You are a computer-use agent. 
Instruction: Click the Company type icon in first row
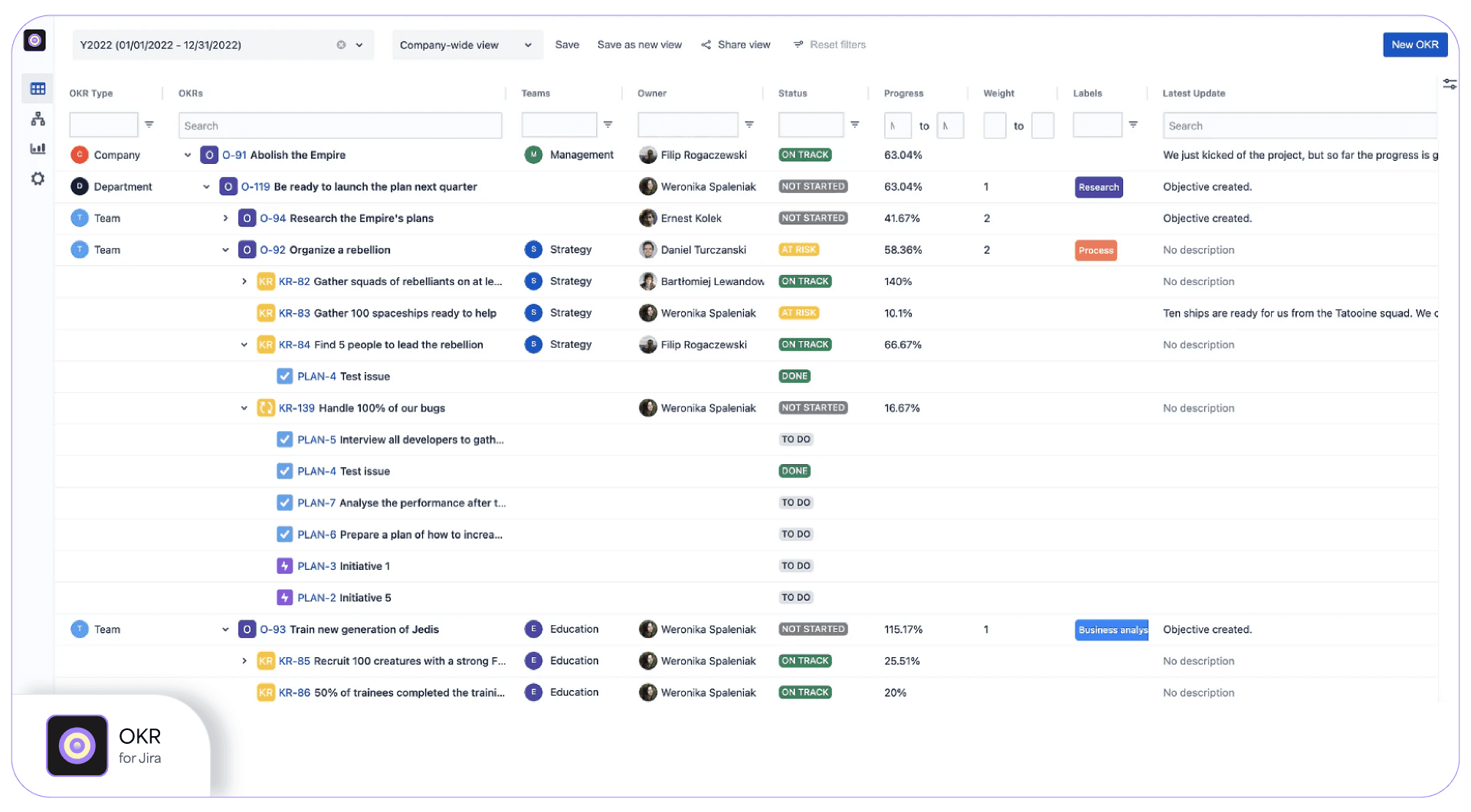click(80, 155)
